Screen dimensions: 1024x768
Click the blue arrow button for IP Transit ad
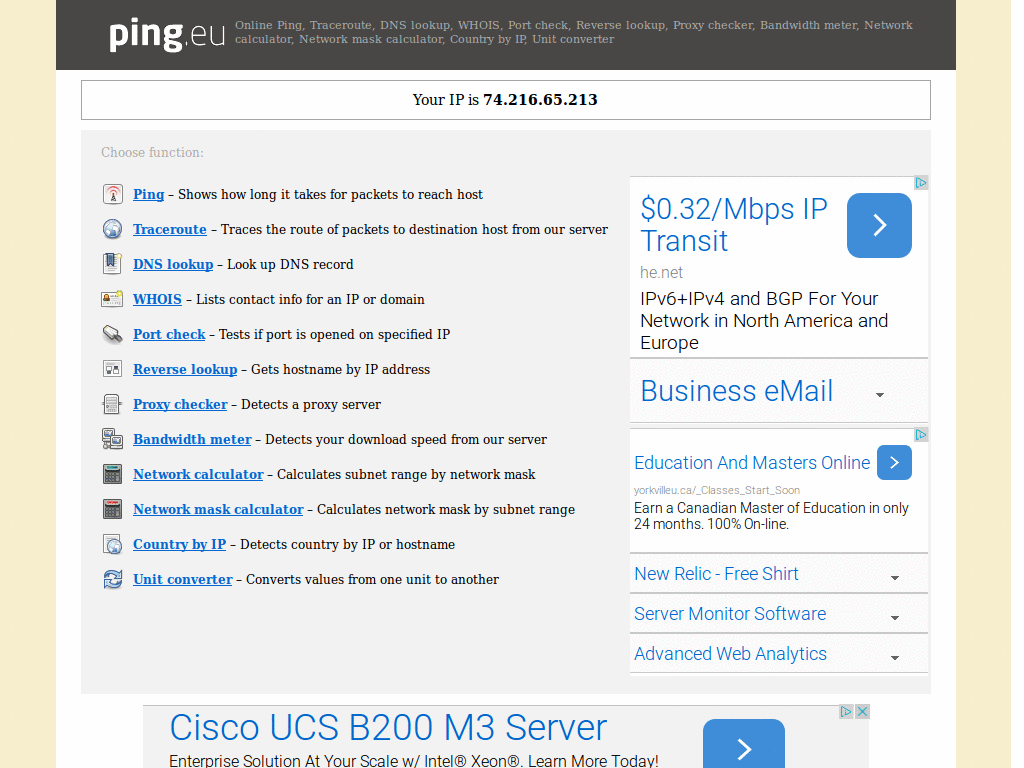(879, 225)
